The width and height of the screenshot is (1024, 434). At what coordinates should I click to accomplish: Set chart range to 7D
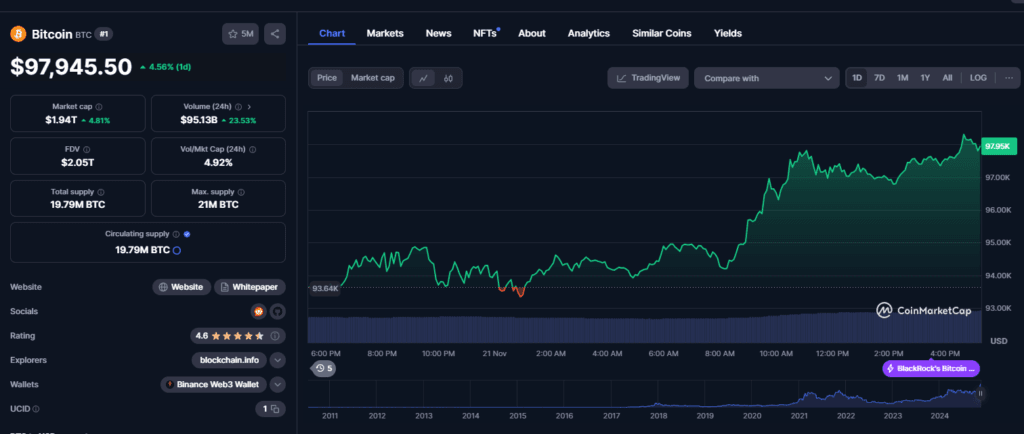pos(880,78)
